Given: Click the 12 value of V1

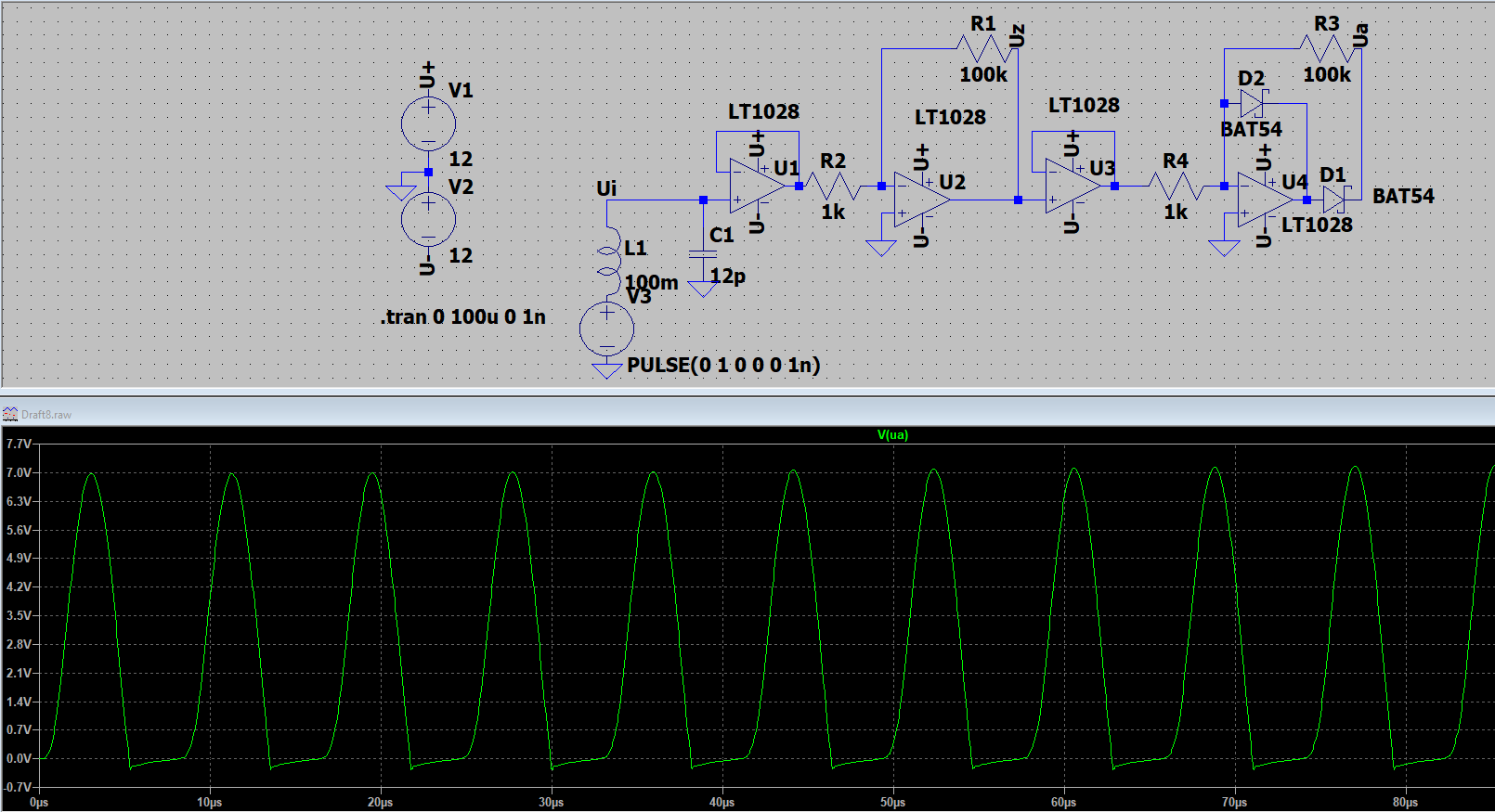Looking at the screenshot, I should click(461, 160).
